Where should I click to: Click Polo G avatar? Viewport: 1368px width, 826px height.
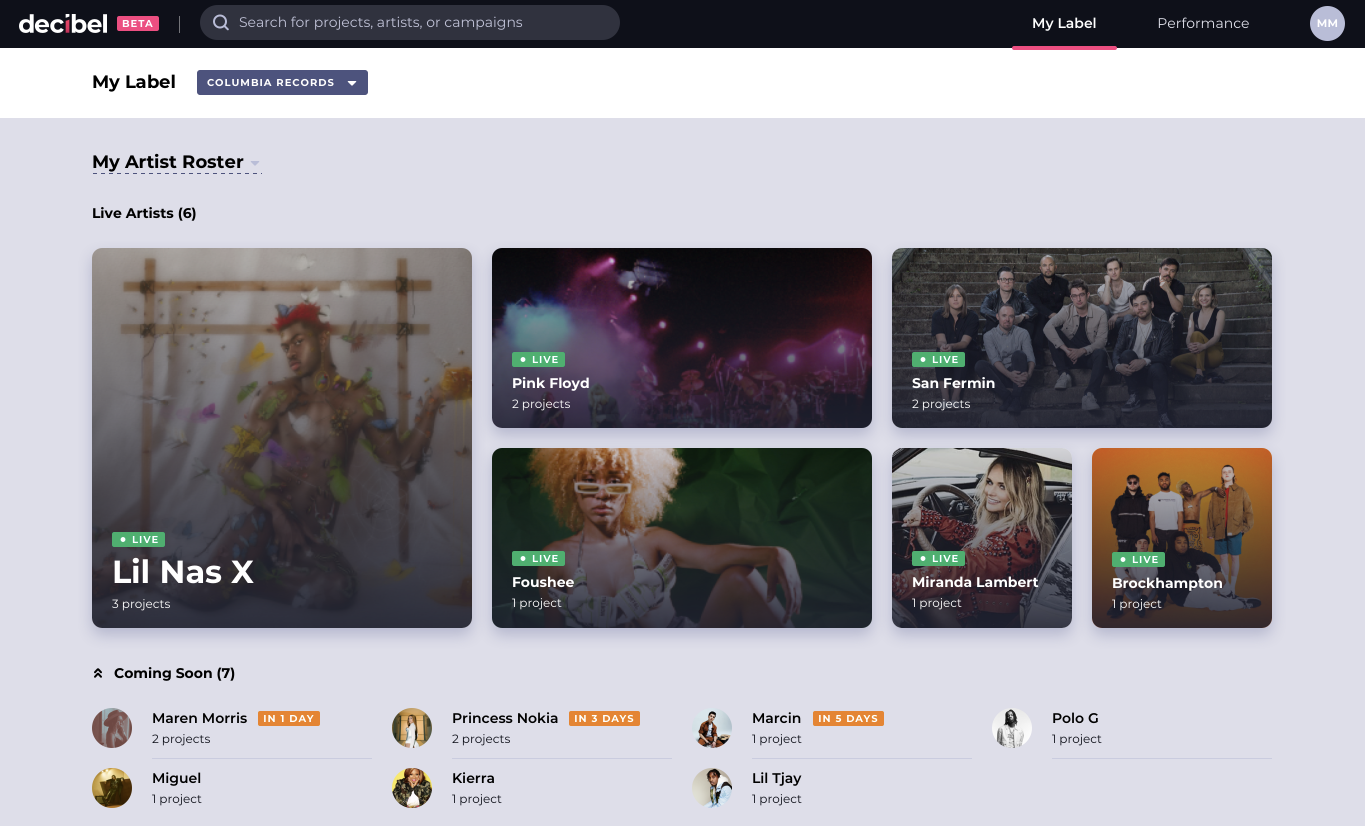[1012, 728]
